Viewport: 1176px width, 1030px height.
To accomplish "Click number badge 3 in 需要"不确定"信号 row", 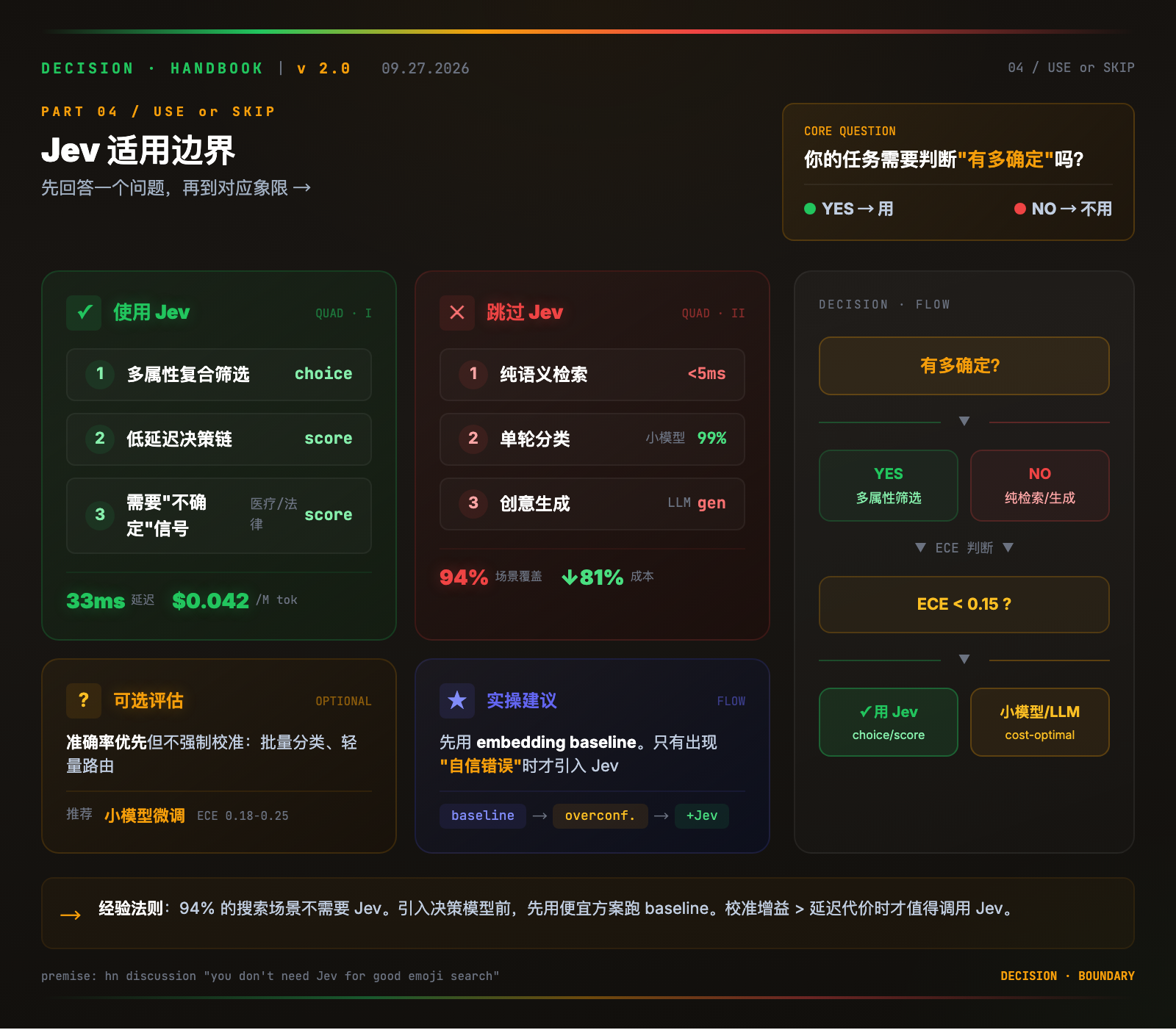I will [x=100, y=515].
